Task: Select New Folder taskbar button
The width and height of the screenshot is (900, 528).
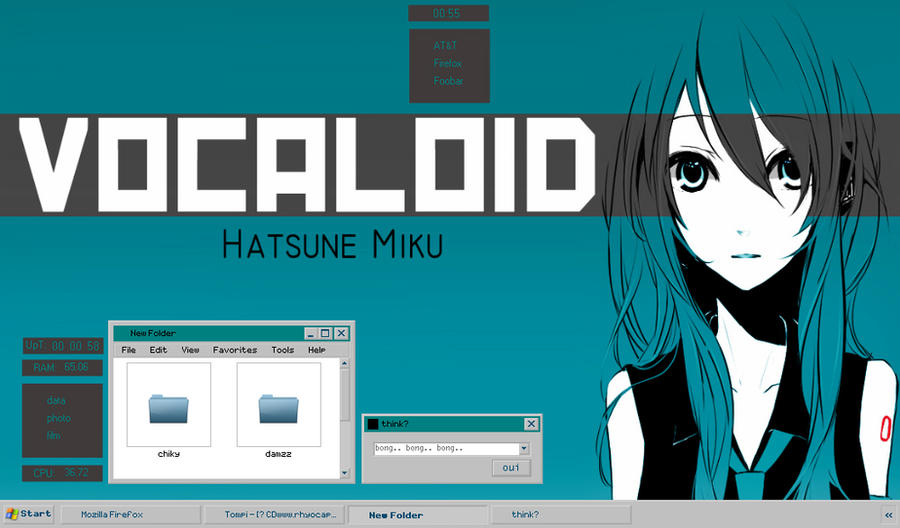Action: pos(418,515)
